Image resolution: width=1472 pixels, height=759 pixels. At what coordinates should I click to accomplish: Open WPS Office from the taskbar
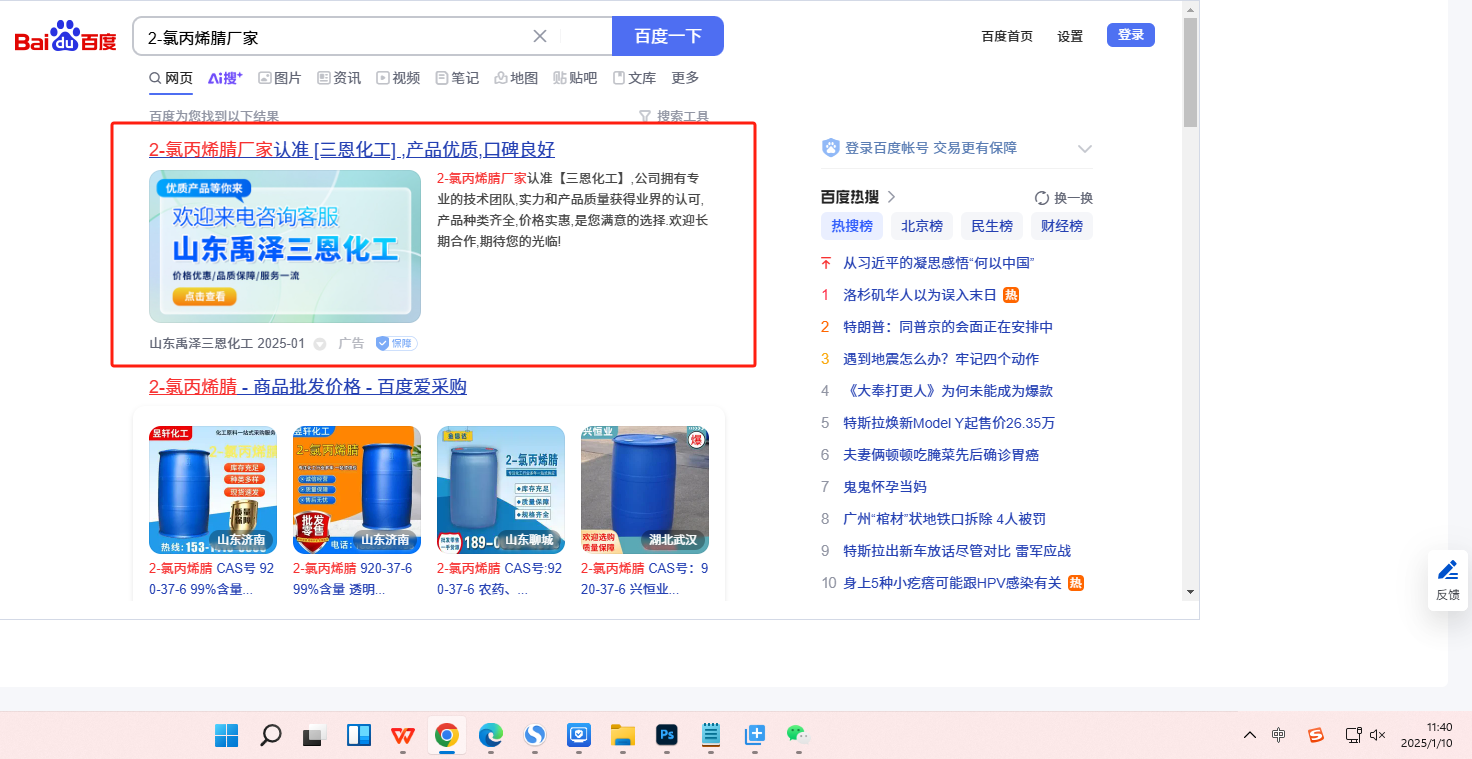click(x=403, y=735)
